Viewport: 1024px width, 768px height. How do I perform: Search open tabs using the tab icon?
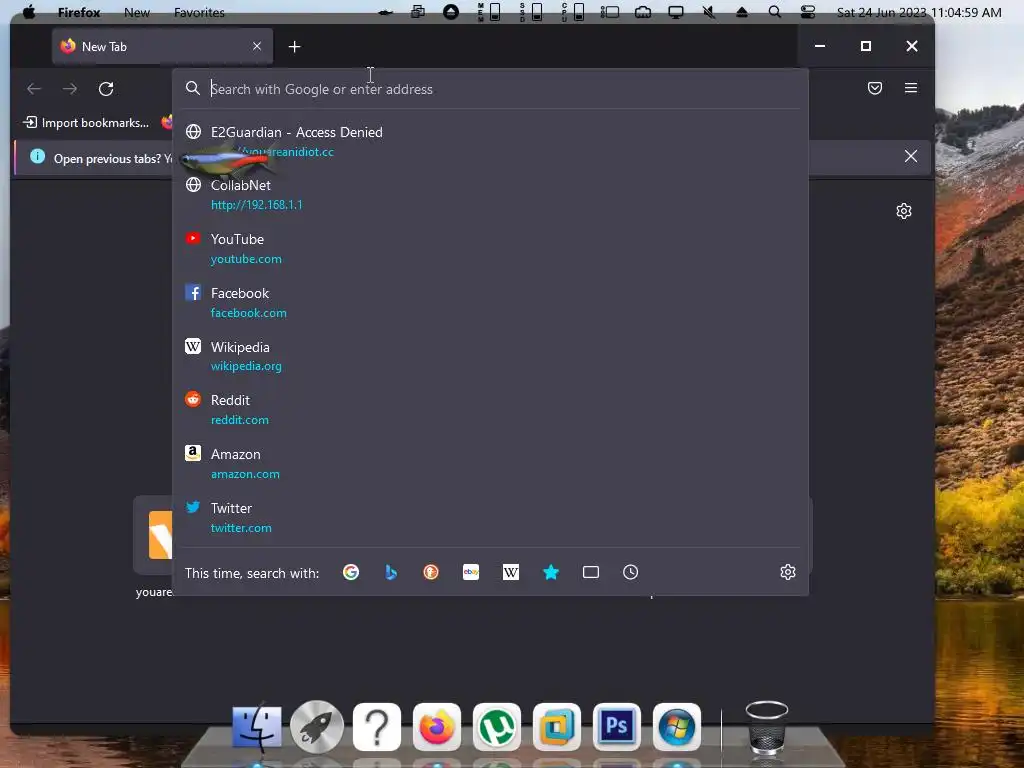[x=590, y=572]
